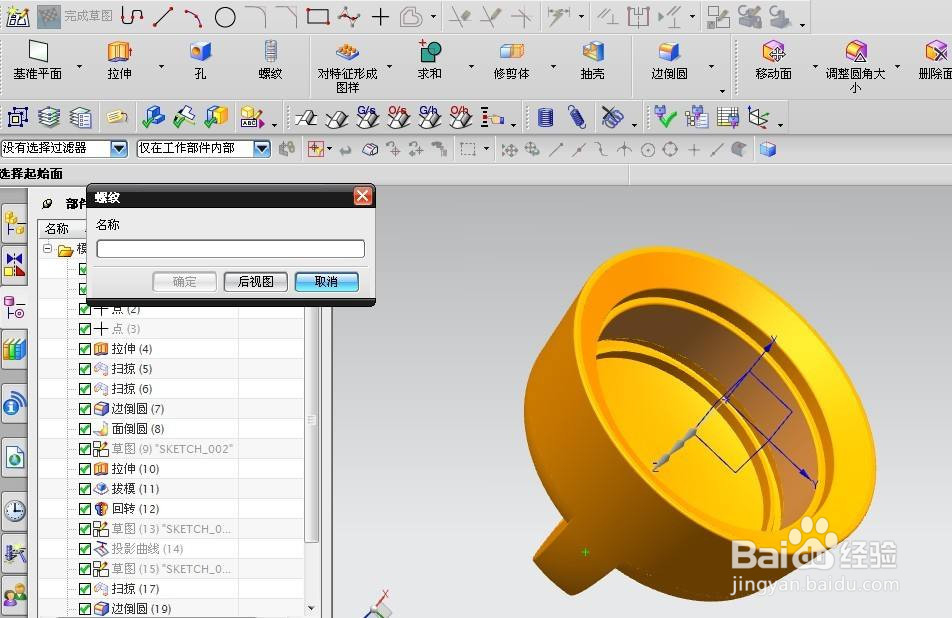
Task: Open the roles people sidebar tab
Action: pyautogui.click(x=15, y=595)
